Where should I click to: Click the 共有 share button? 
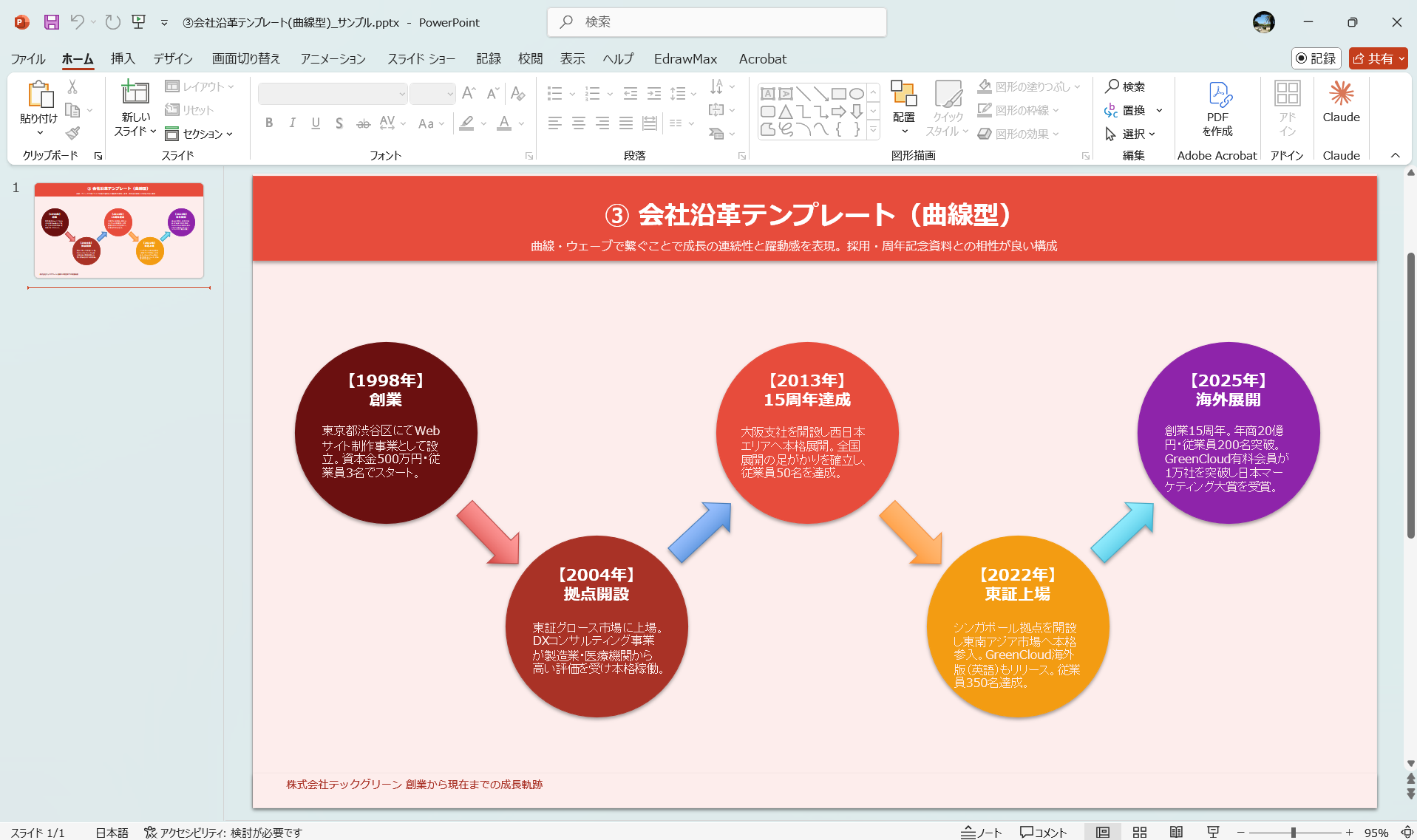[1378, 58]
